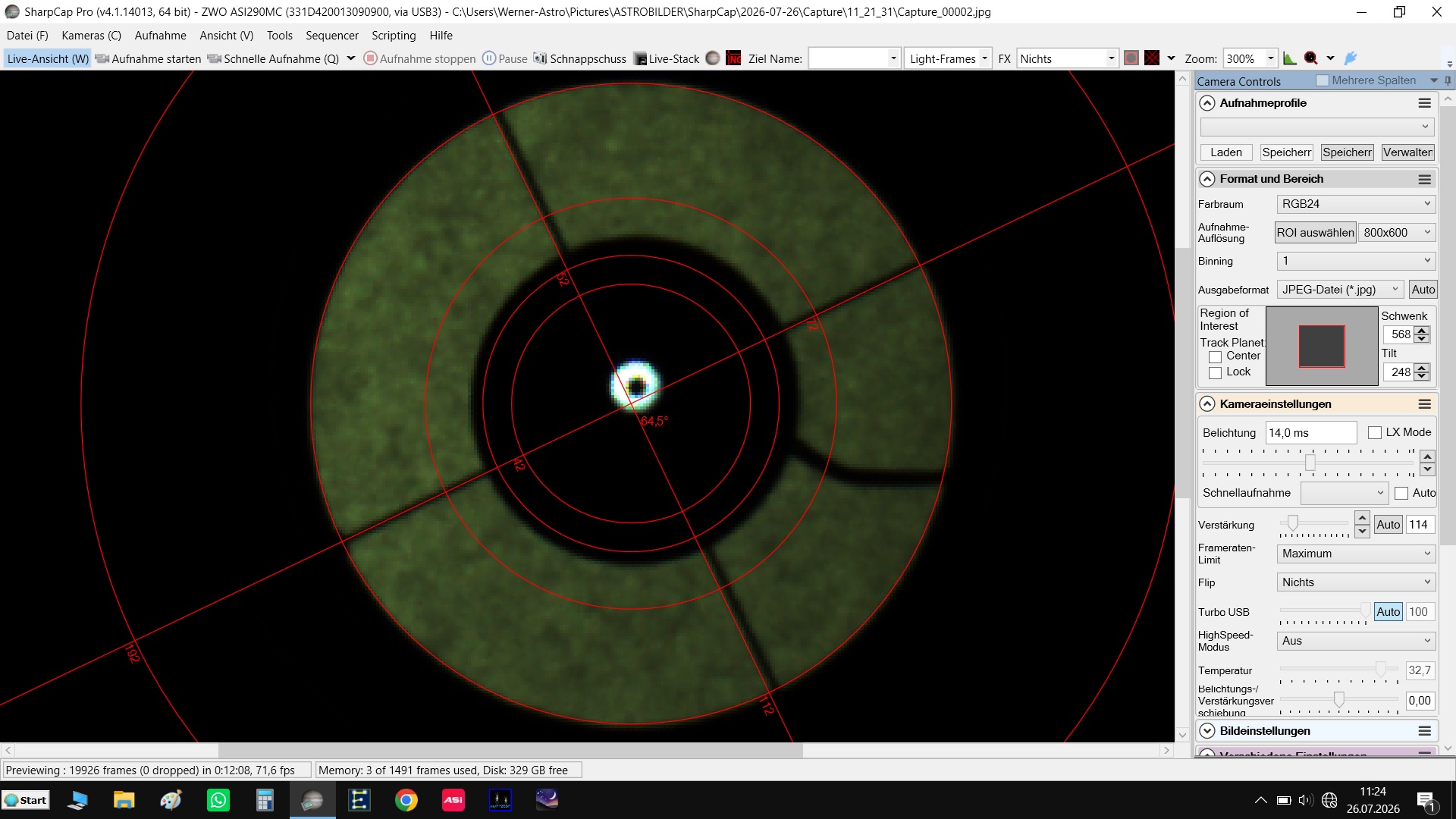Open the Sequencer menu
Image resolution: width=1456 pixels, height=819 pixels.
(332, 36)
